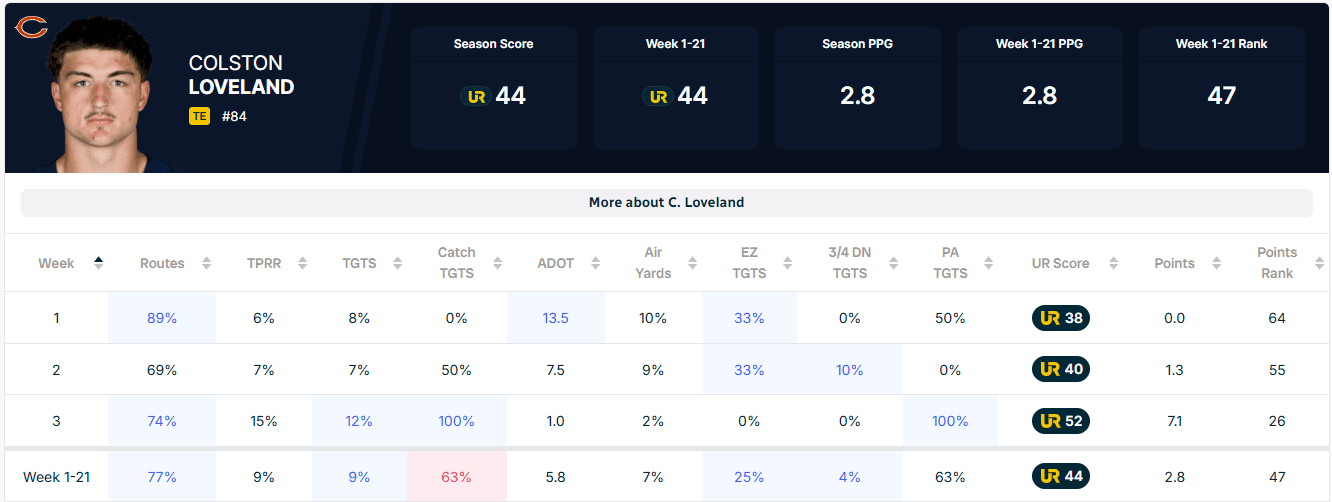Viewport: 1332px width, 502px height.
Task: Click the UR logo in Week 1-21 card
Action: tap(656, 97)
